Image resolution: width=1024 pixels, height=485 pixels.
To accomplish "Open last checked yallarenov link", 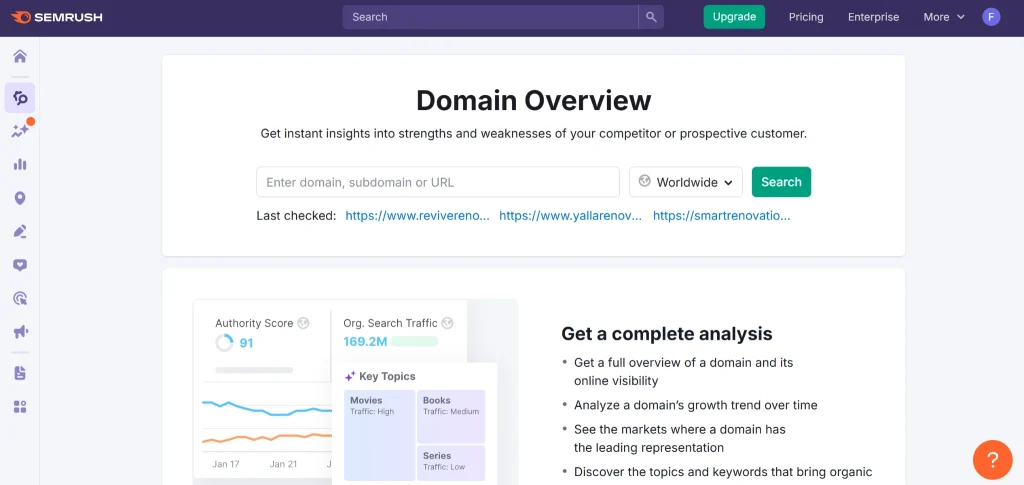I will 571,215.
